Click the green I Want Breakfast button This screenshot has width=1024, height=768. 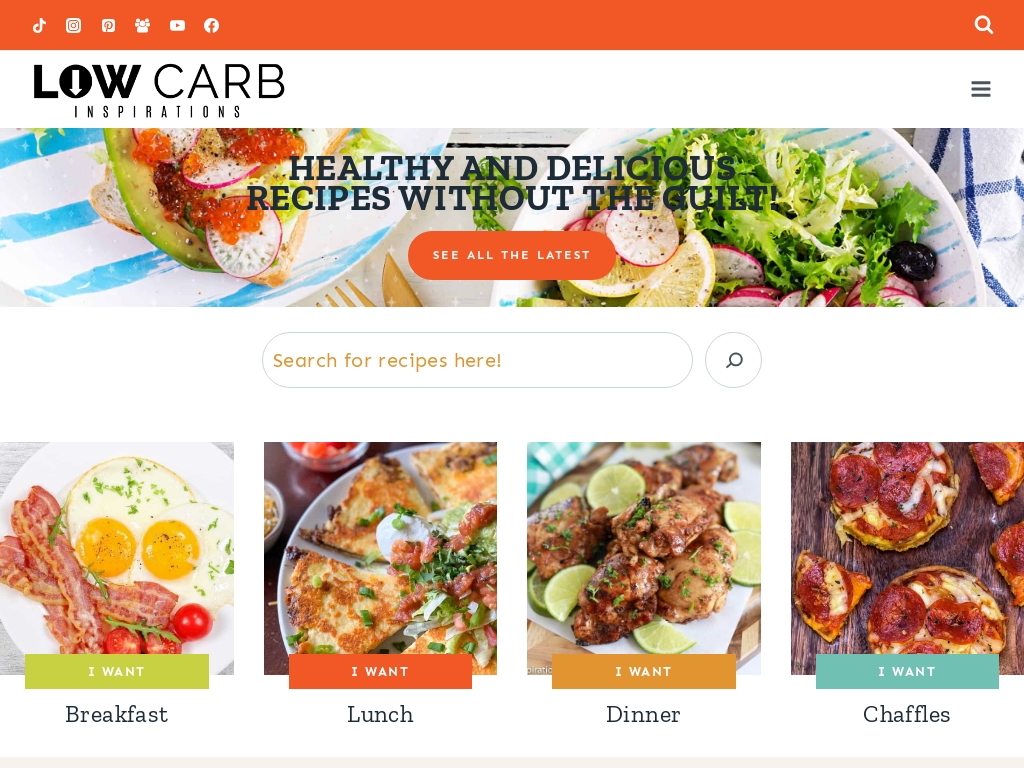117,671
